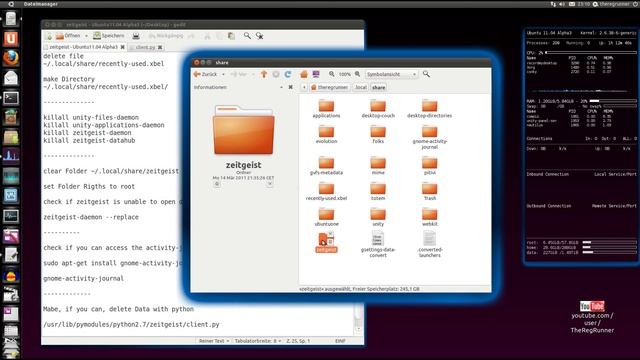Image resolution: width=640 pixels, height=360 pixels.
Task: Select the mime folder
Action: (x=378, y=166)
